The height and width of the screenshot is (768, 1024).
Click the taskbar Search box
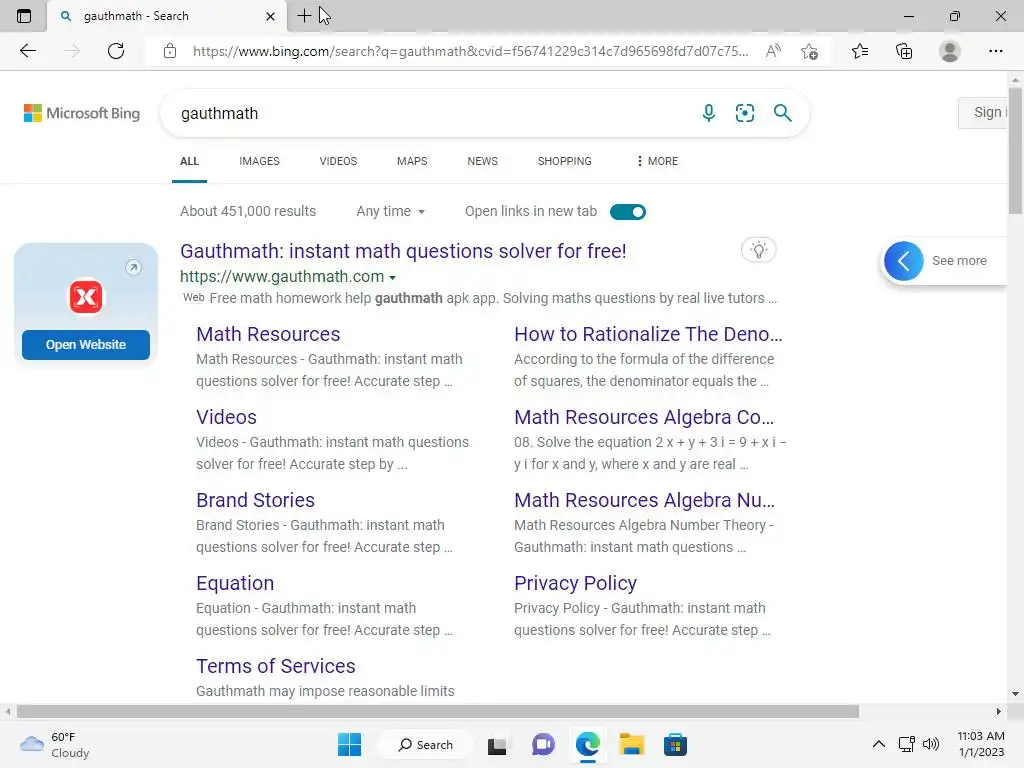[x=426, y=744]
